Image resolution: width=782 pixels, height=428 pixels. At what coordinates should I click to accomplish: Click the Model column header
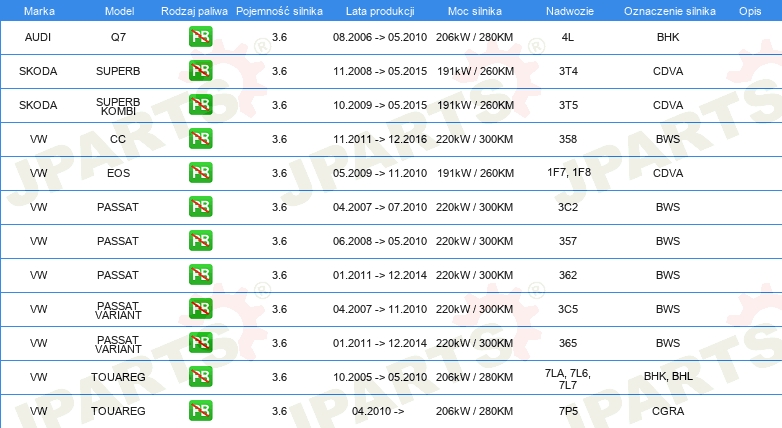tap(119, 11)
